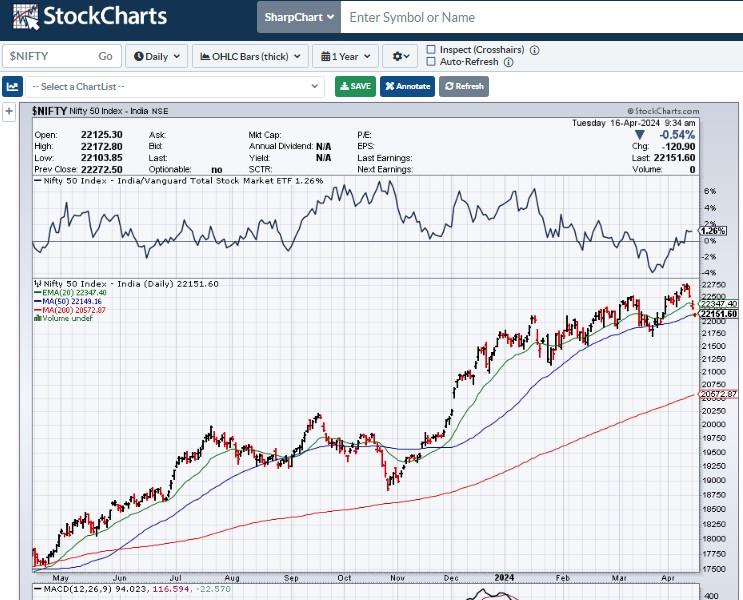Open the Select a ChartList dropdown
This screenshot has height=600, width=743.
pyautogui.click(x=175, y=87)
